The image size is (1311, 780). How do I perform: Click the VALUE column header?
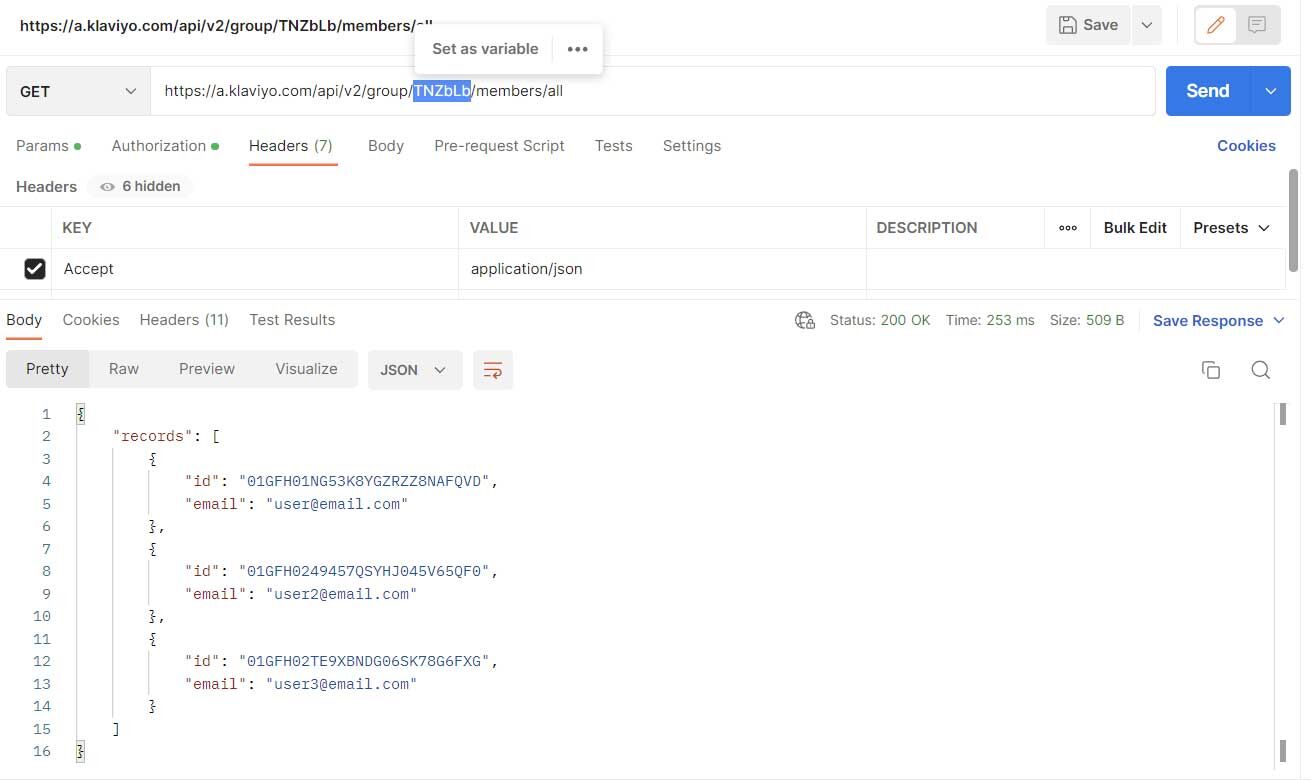[494, 228]
